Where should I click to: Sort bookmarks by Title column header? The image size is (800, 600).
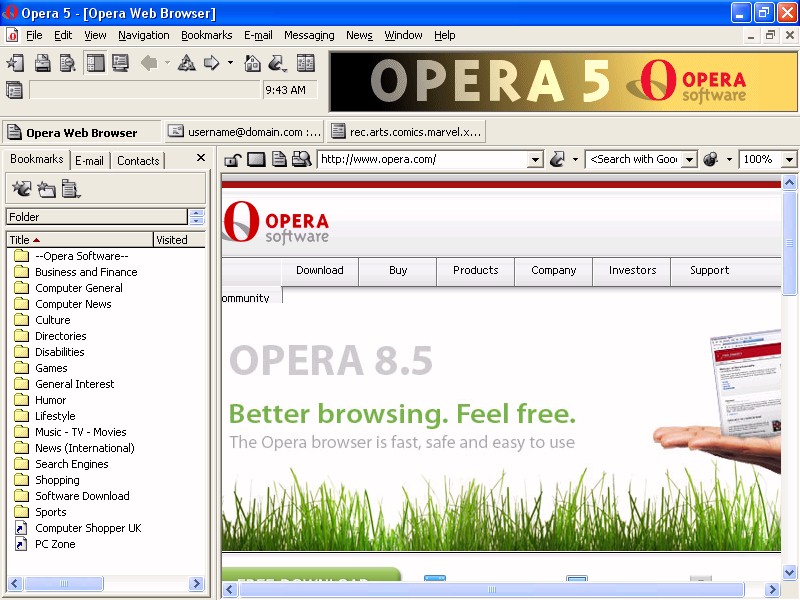pos(80,240)
